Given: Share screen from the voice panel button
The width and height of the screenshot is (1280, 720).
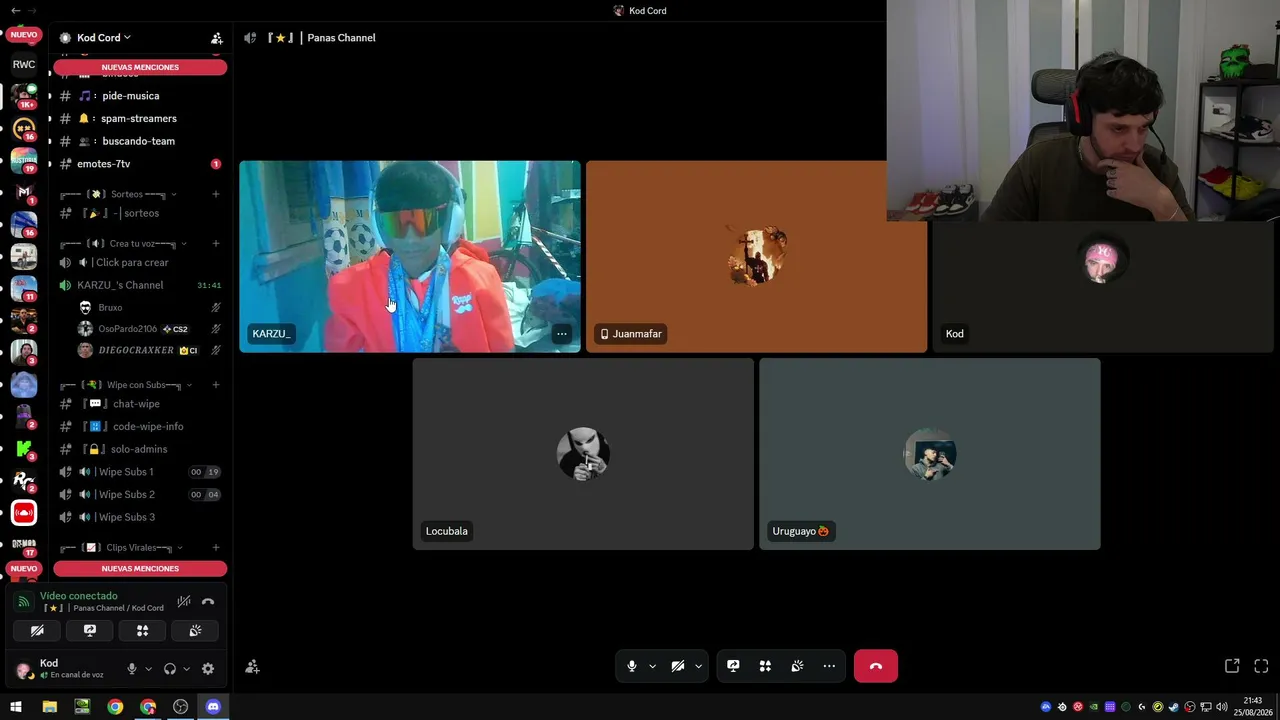Looking at the screenshot, I should point(90,631).
